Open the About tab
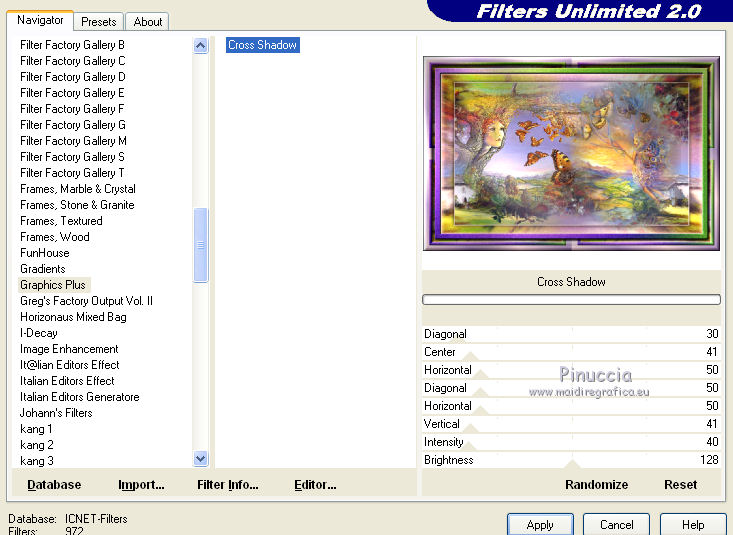The image size is (733, 535). pyautogui.click(x=148, y=22)
